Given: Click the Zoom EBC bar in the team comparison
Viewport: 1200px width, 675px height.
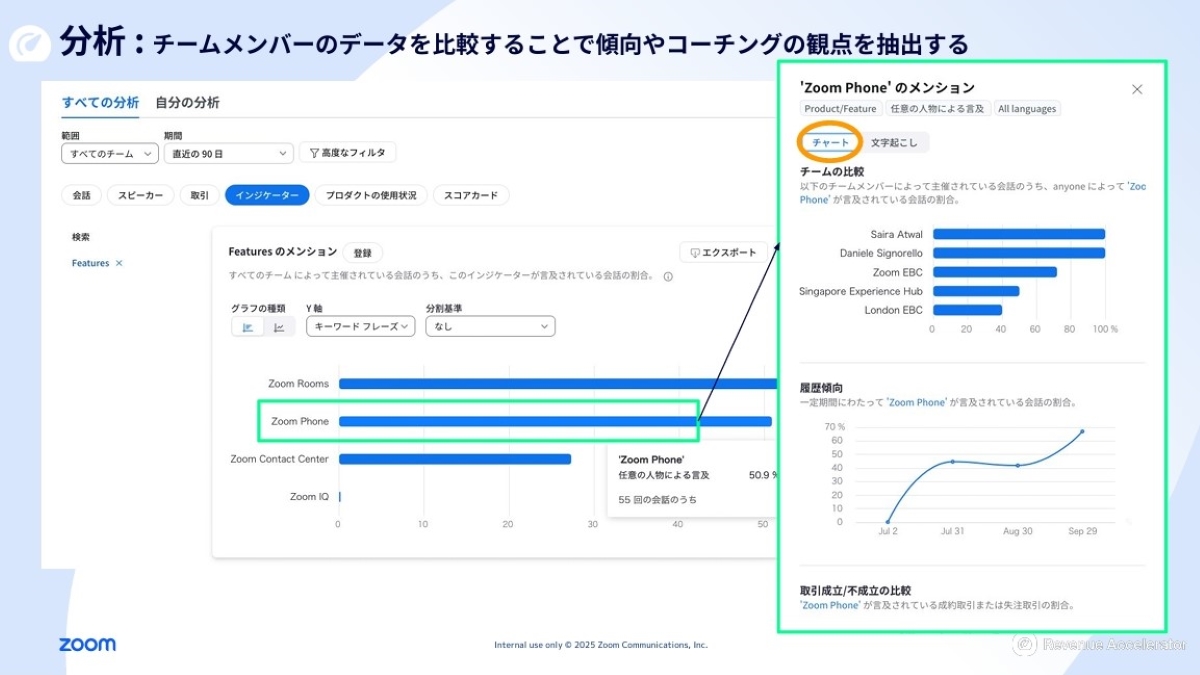Looking at the screenshot, I should click(x=995, y=272).
